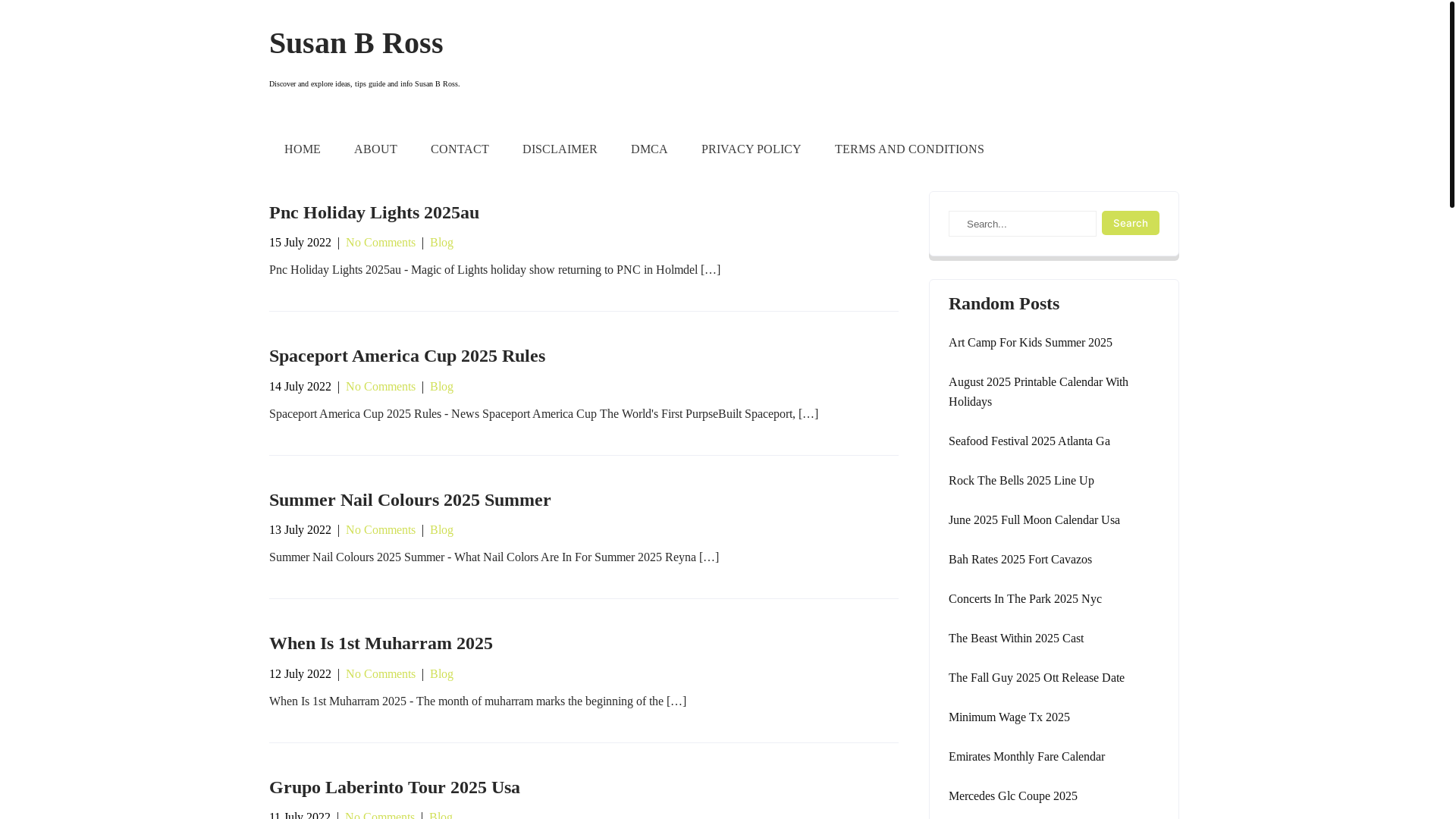1456x819 pixels.
Task: Open post Spaceport America Cup 2025 Rules
Action: (407, 356)
